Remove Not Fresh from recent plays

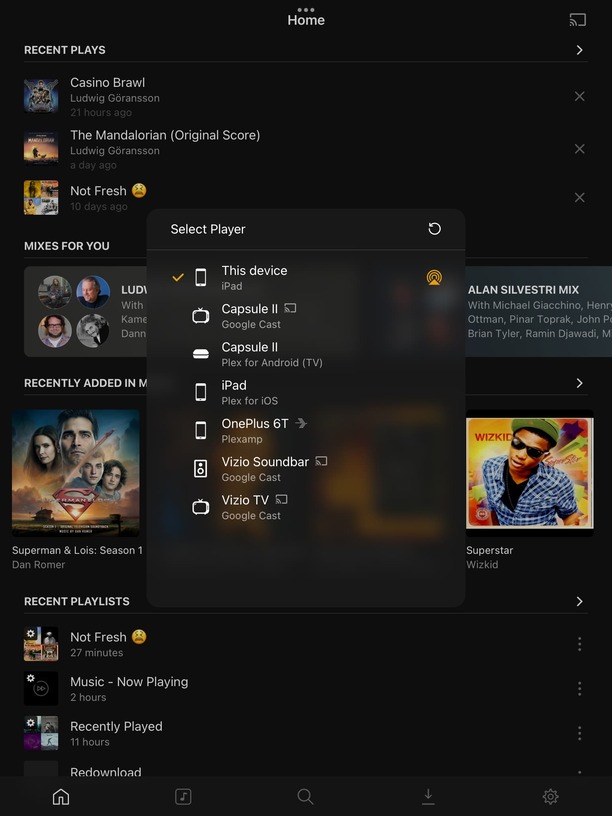pyautogui.click(x=579, y=197)
